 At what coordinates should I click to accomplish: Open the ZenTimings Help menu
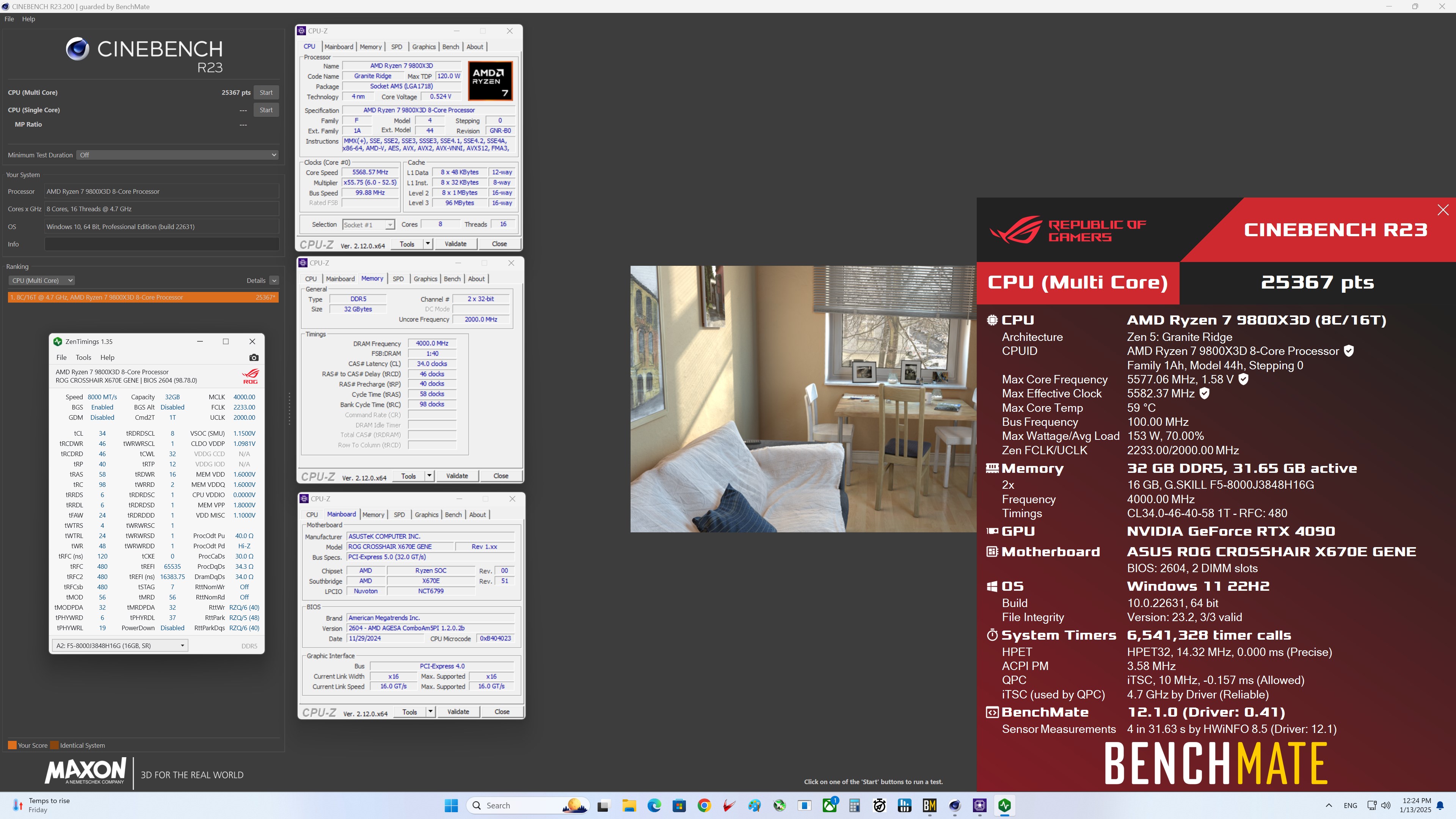pos(107,357)
